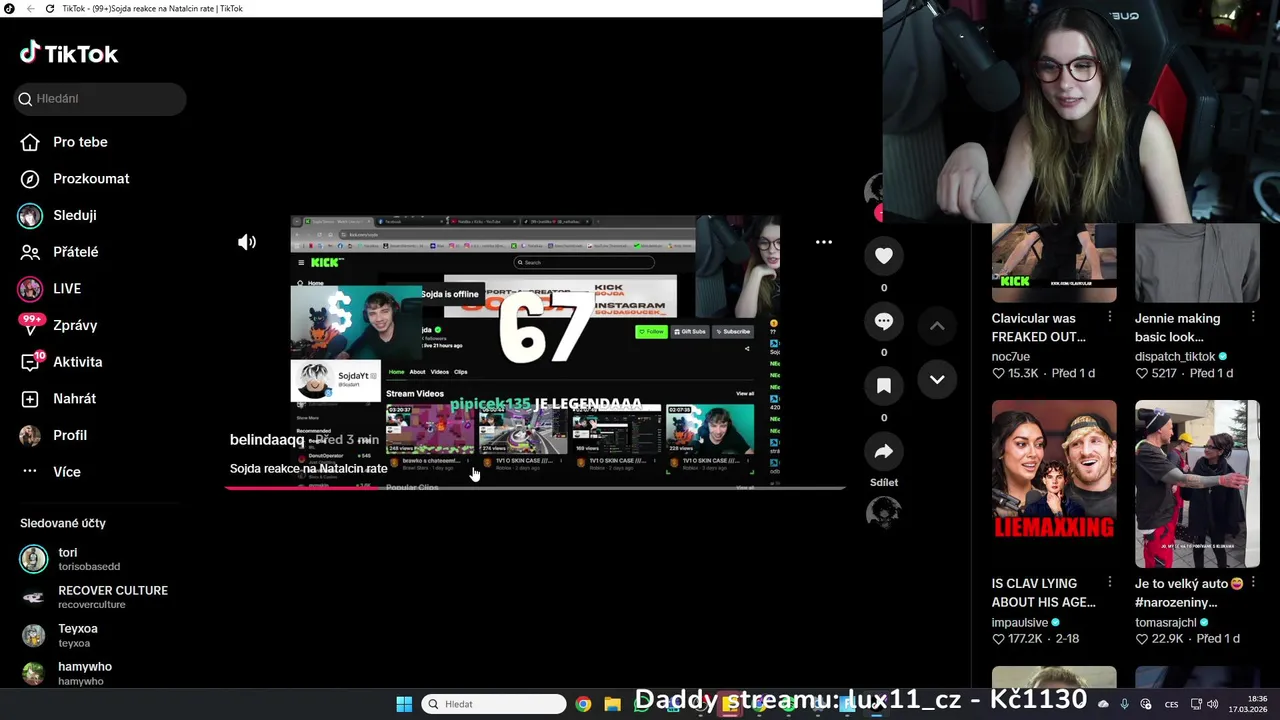This screenshot has width=1280, height=720.
Task: Open Windows Start menu
Action: pos(404,704)
